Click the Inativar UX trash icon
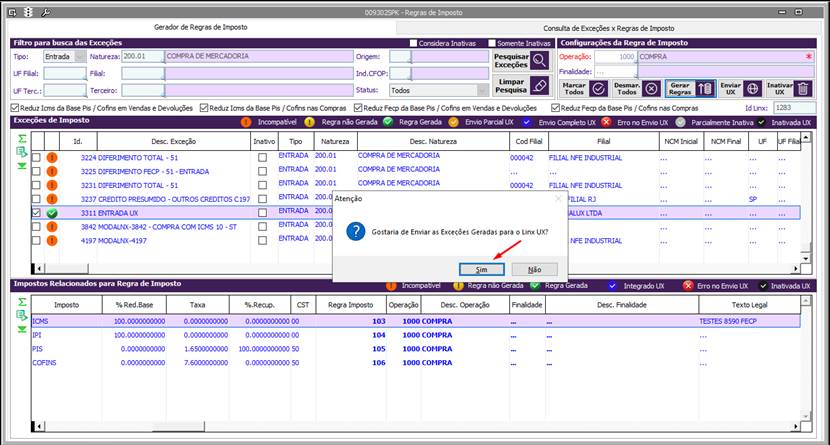The width and height of the screenshot is (830, 445). pos(802,88)
